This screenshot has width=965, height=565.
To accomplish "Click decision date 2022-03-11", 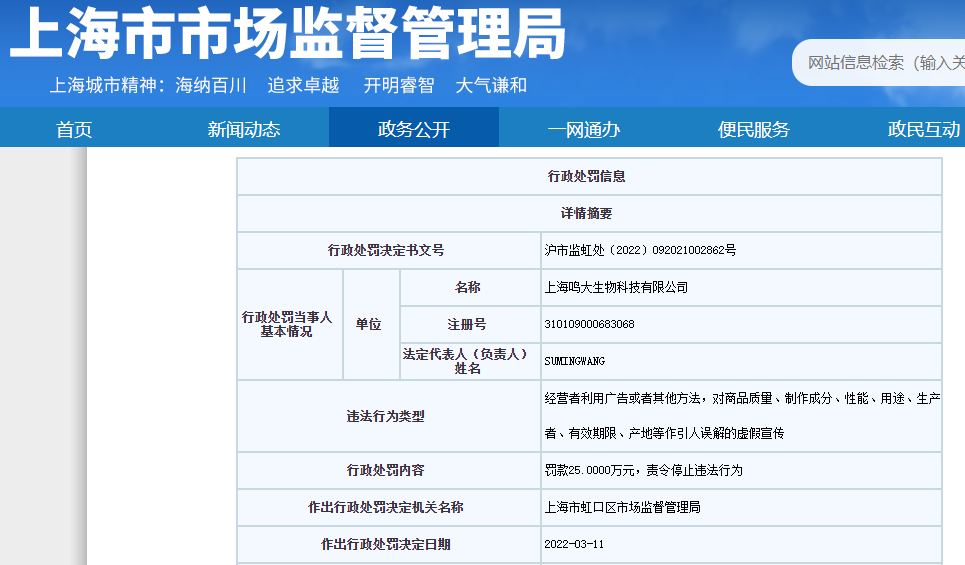I will pos(574,545).
